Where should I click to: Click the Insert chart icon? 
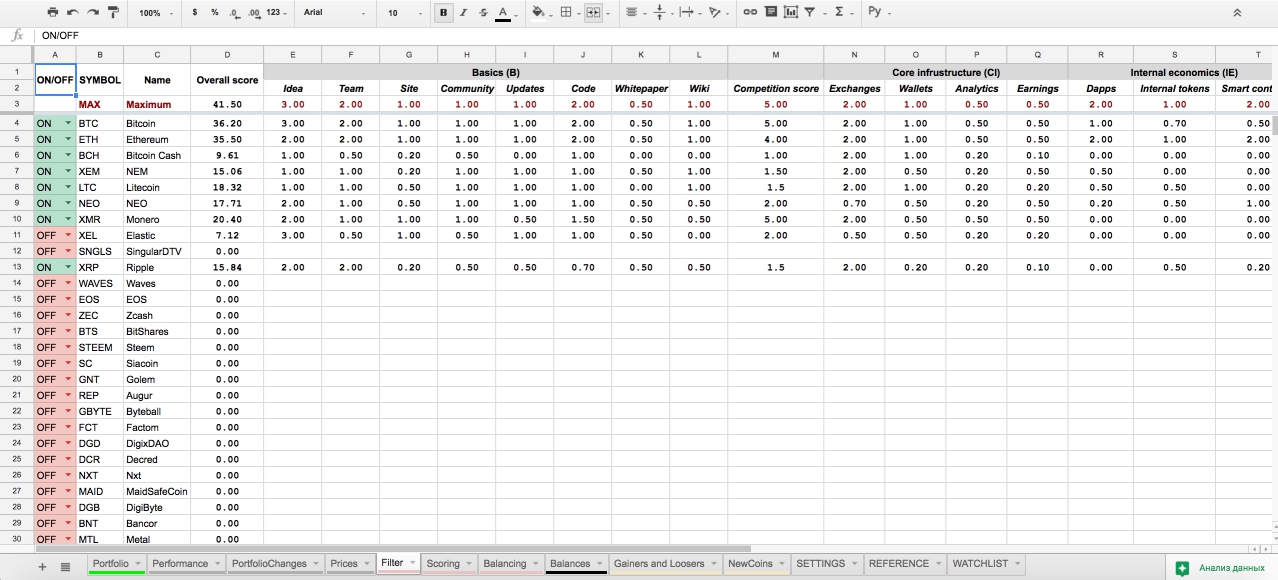tap(790, 13)
